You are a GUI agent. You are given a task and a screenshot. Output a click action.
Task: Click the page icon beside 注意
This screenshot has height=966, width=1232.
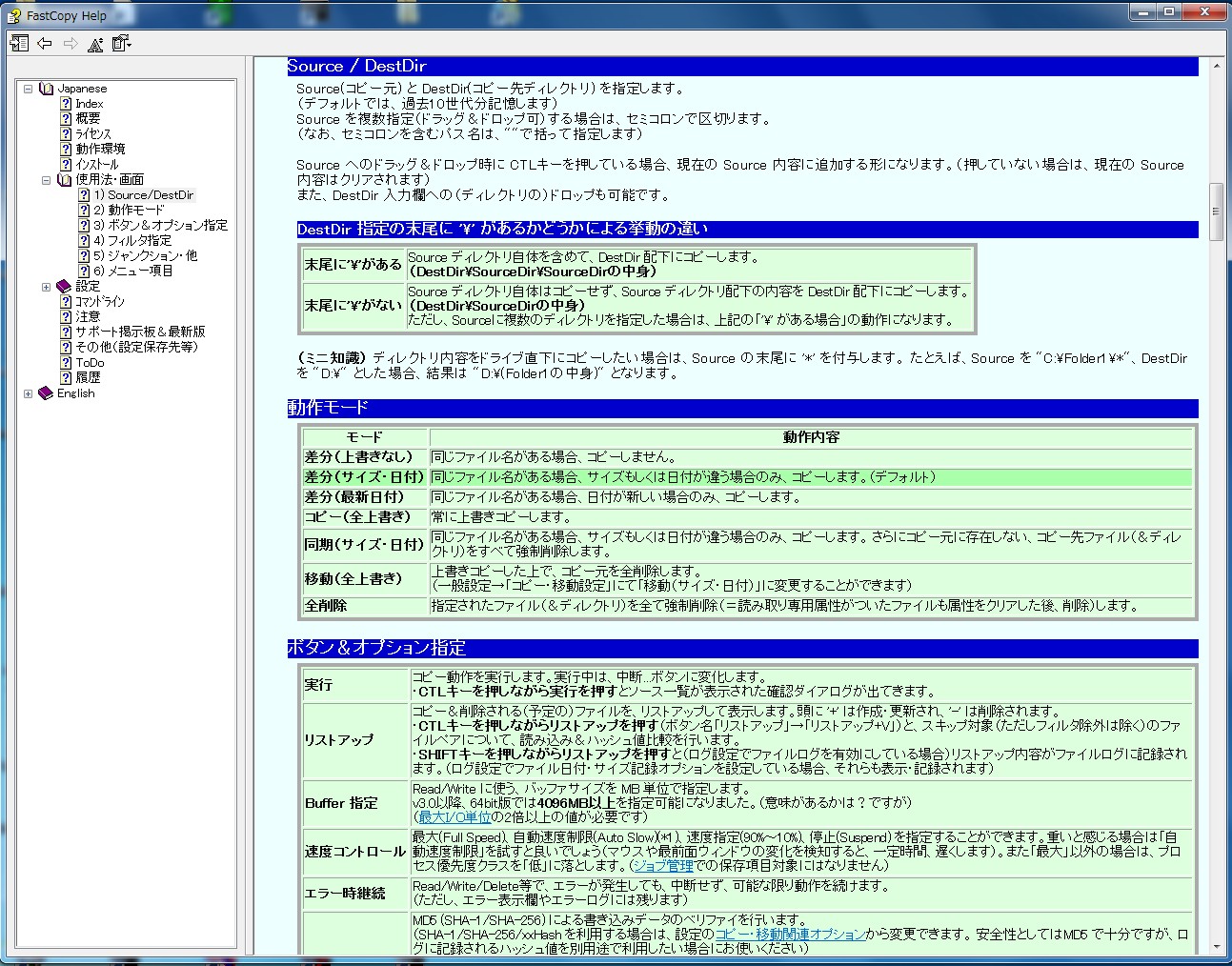(x=66, y=316)
